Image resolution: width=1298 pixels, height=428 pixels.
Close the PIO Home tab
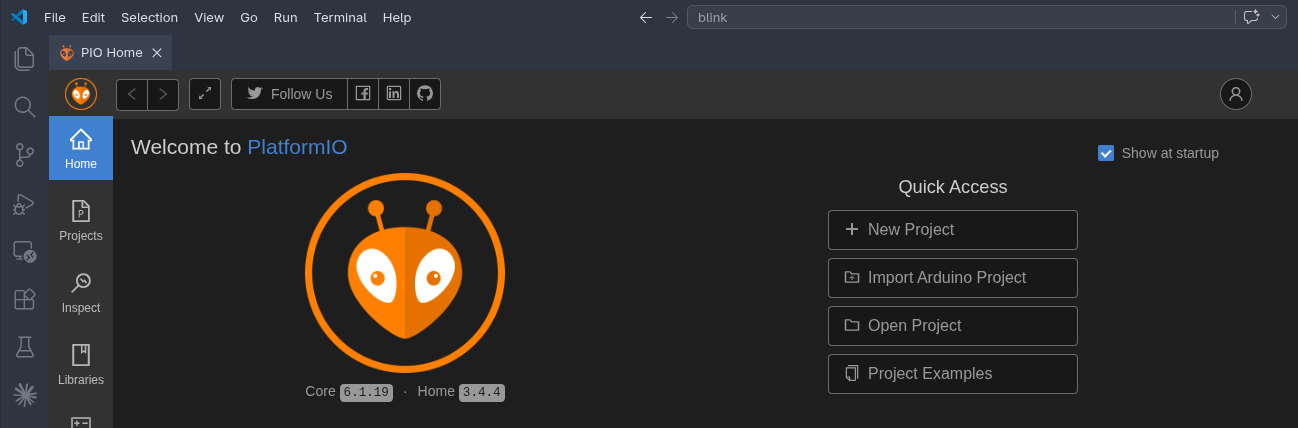pyautogui.click(x=157, y=53)
